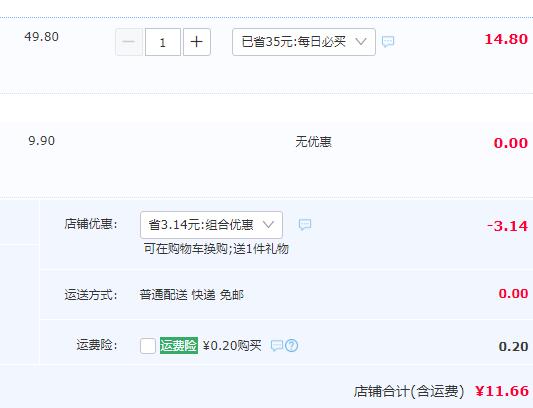Click the 可在购物车换购;送1件礼物 note

[x=216, y=249]
